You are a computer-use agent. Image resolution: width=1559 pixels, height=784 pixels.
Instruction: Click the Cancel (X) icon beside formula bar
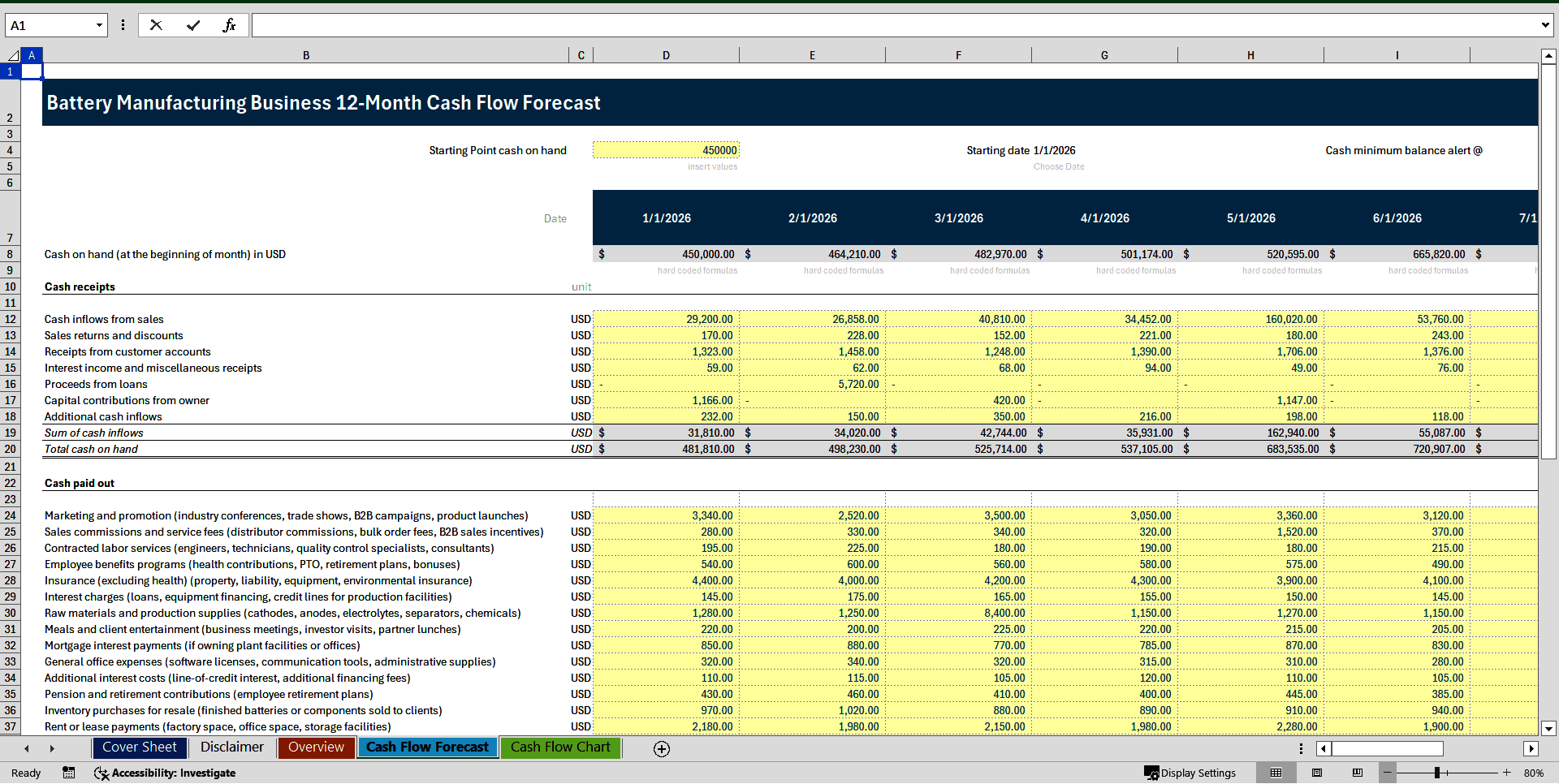156,25
